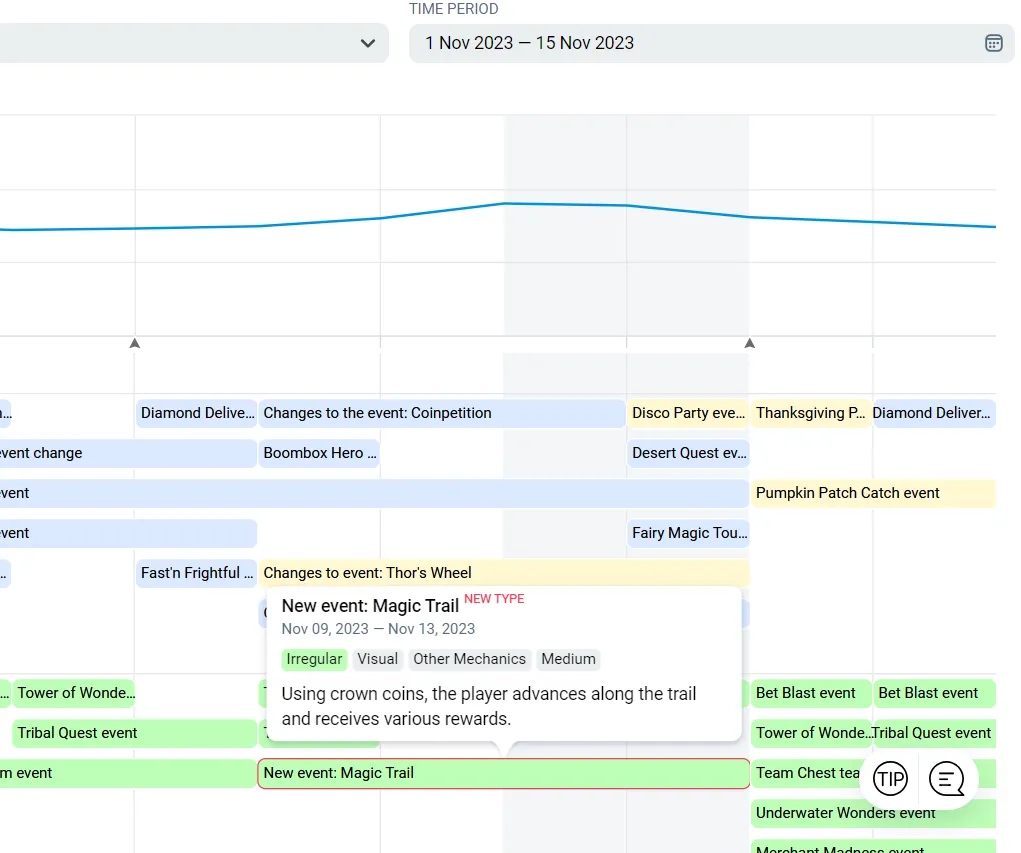The height and width of the screenshot is (853, 1021).
Task: Select the Visual tag in tooltip
Action: [377, 659]
